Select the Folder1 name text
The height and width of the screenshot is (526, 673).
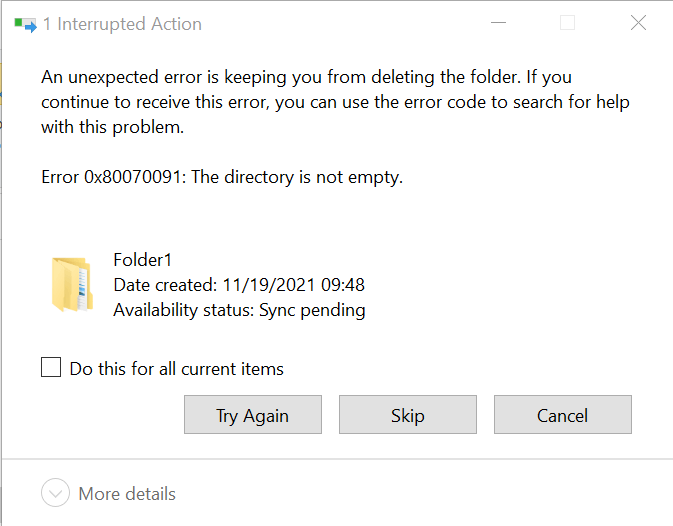(143, 260)
